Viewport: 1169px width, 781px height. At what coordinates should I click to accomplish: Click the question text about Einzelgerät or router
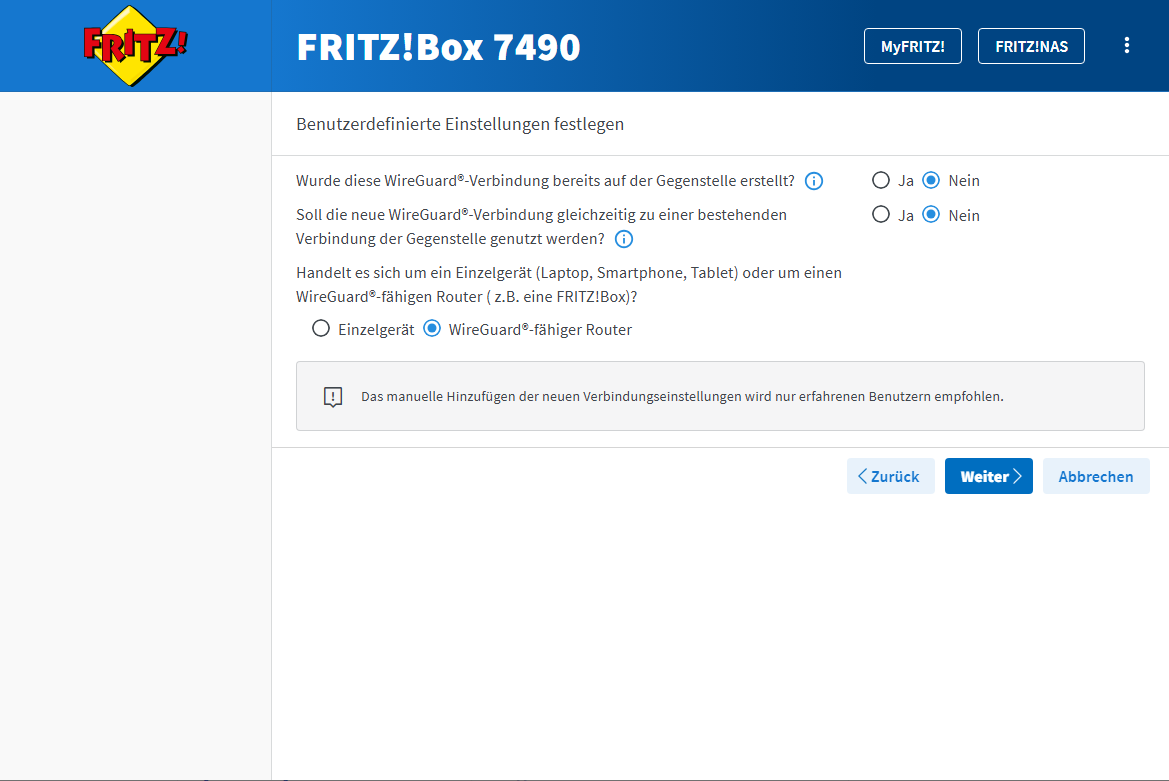click(x=568, y=285)
